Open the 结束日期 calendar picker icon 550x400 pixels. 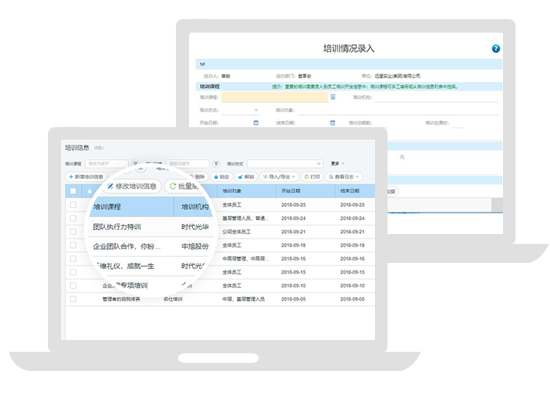(333, 123)
